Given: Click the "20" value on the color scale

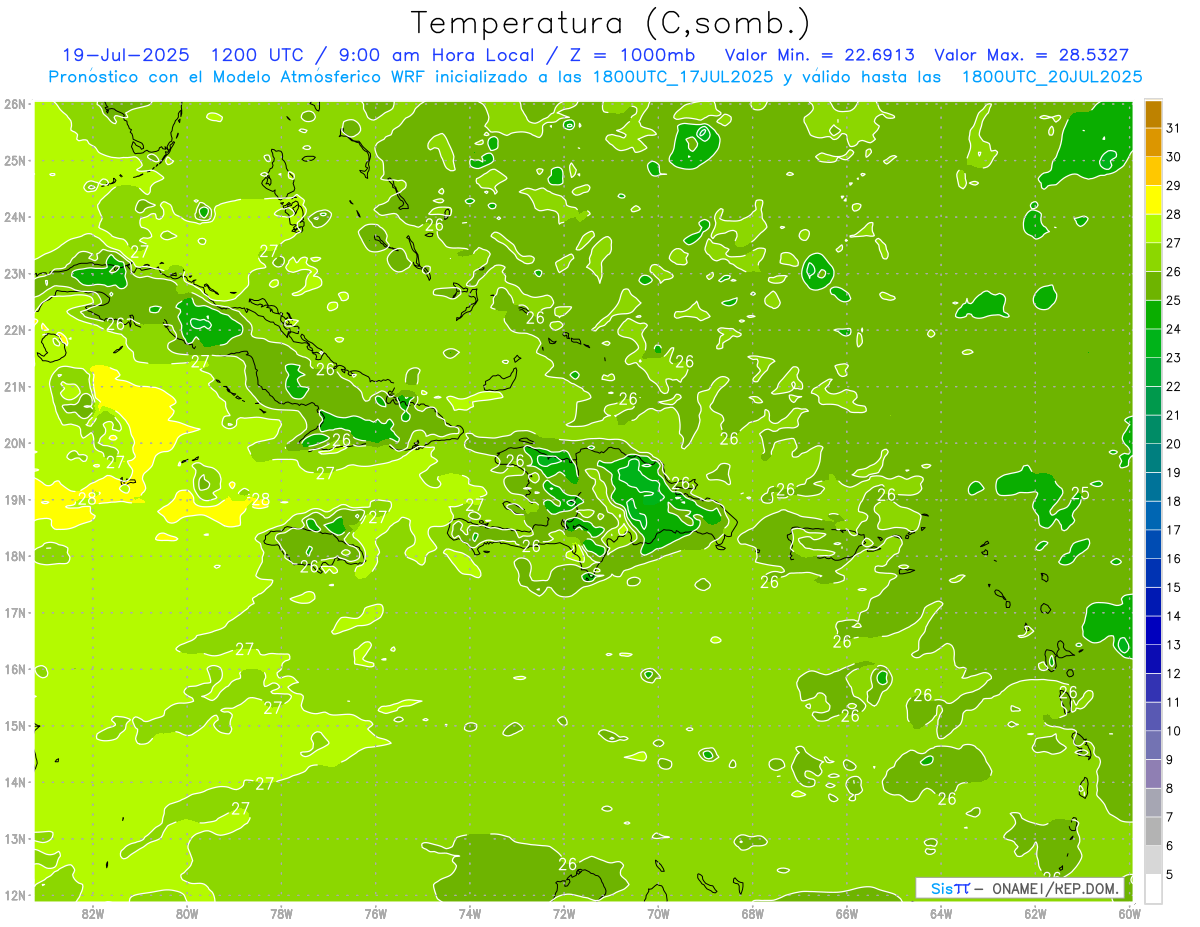Looking at the screenshot, I should 1174,444.
